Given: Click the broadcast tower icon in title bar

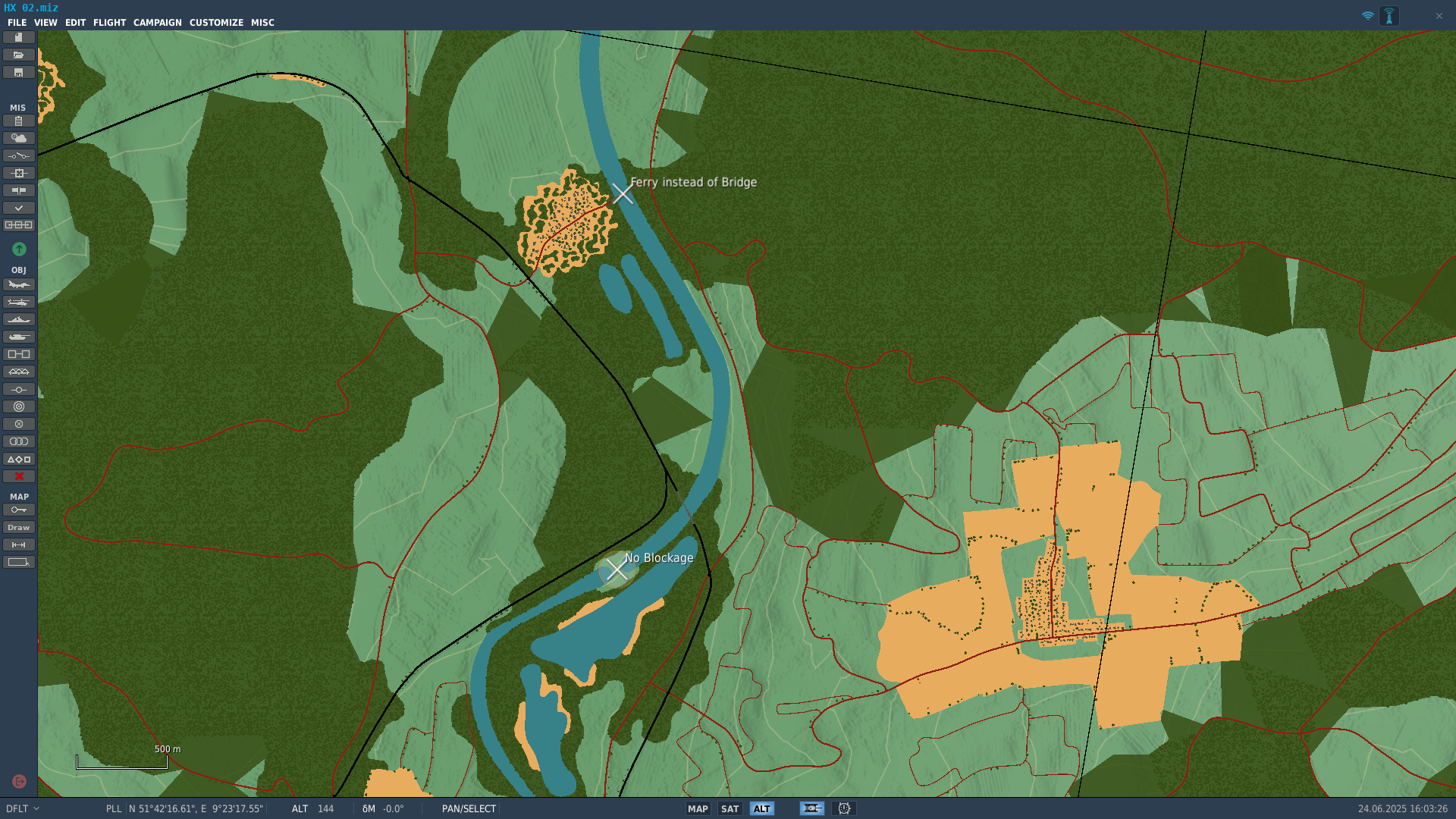Looking at the screenshot, I should pos(1389,16).
